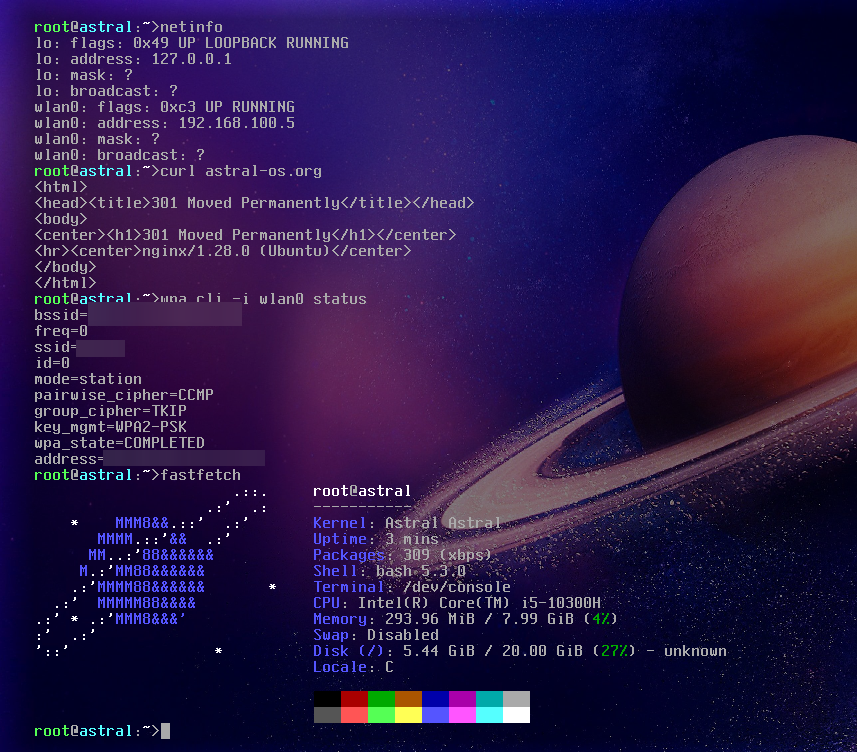Select the "Shell: bash 5.3.0" line
The image size is (857, 752).
click(x=389, y=571)
